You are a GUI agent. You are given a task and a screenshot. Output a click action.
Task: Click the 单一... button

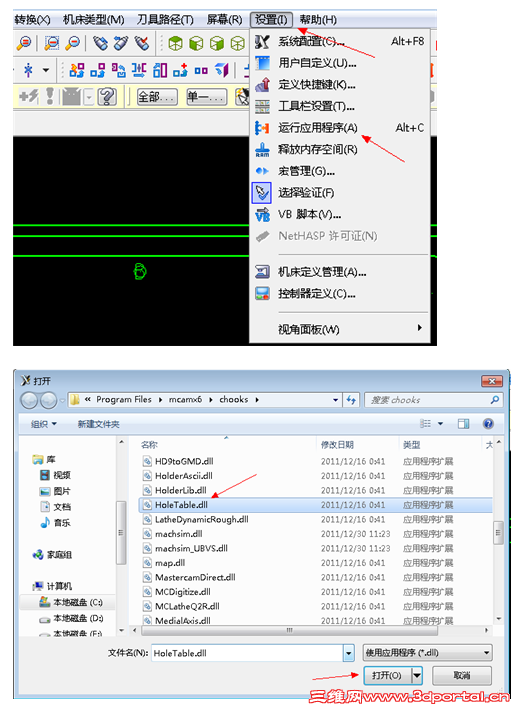click(207, 96)
